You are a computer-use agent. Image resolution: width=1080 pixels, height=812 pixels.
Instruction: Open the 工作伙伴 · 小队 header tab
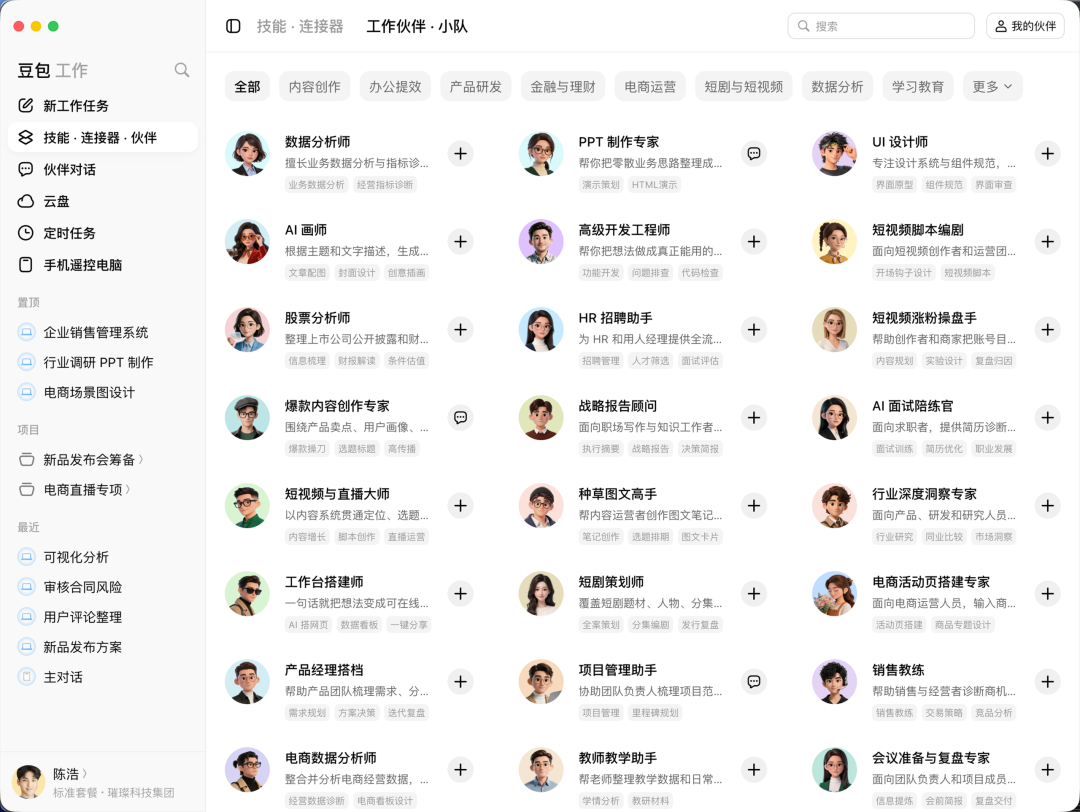[417, 26]
